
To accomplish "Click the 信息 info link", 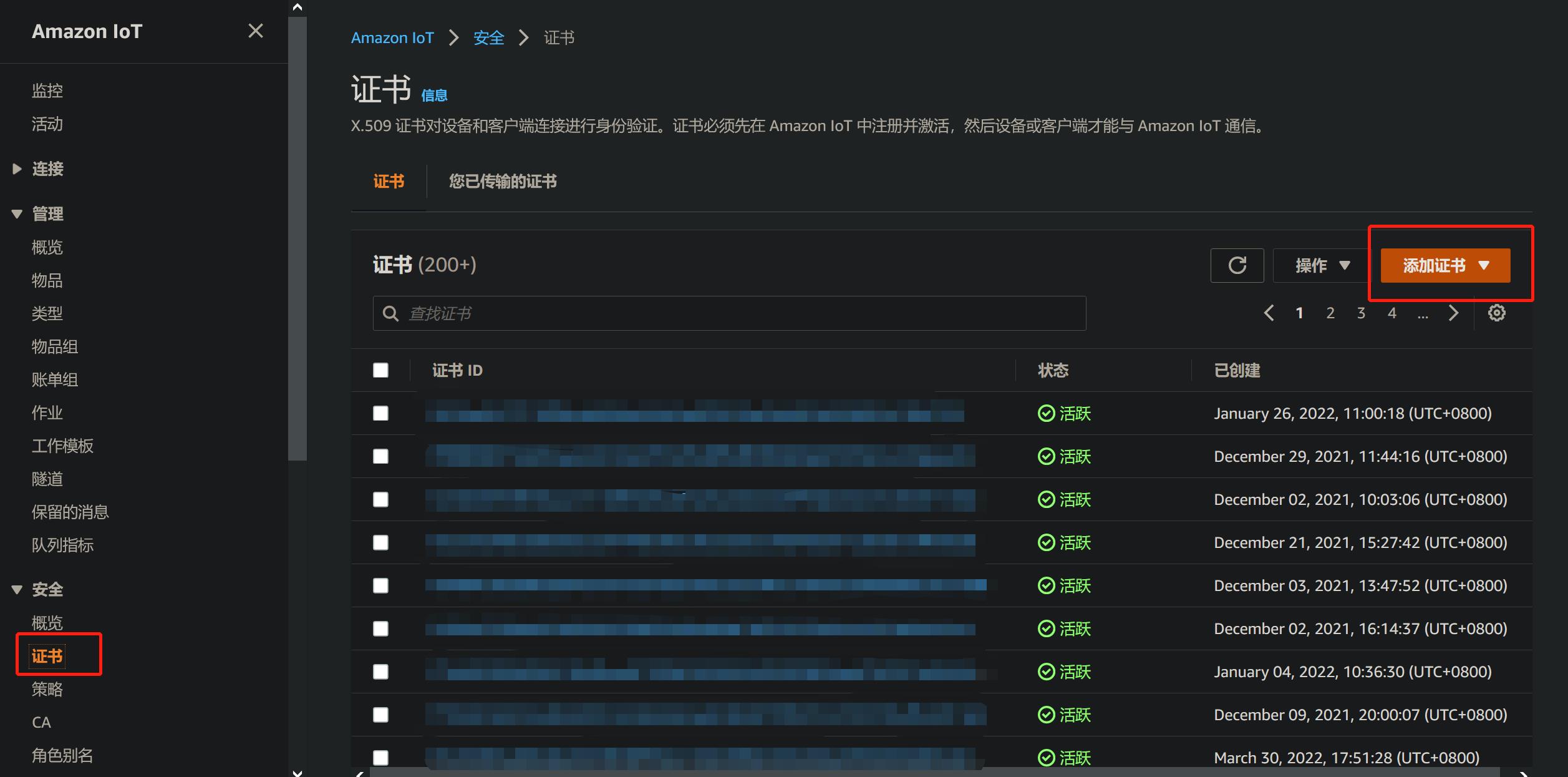I will pyautogui.click(x=434, y=95).
